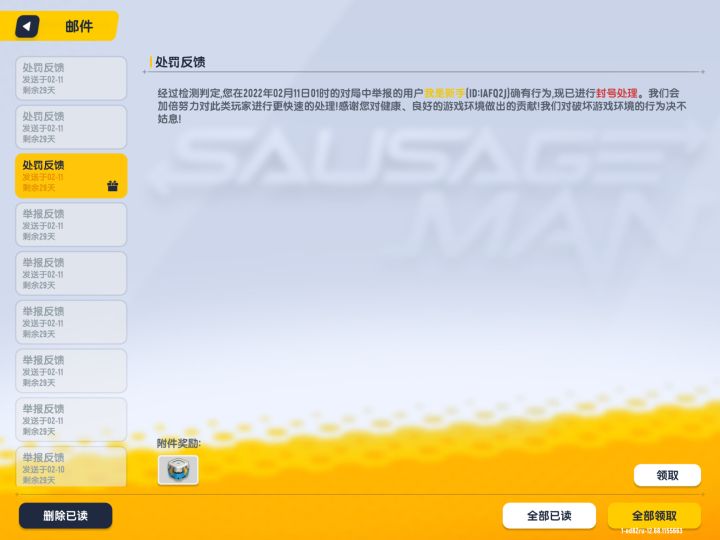This screenshot has height=540, width=720.
Task: Click the 删除已读 delete-read button
Action: [65, 516]
